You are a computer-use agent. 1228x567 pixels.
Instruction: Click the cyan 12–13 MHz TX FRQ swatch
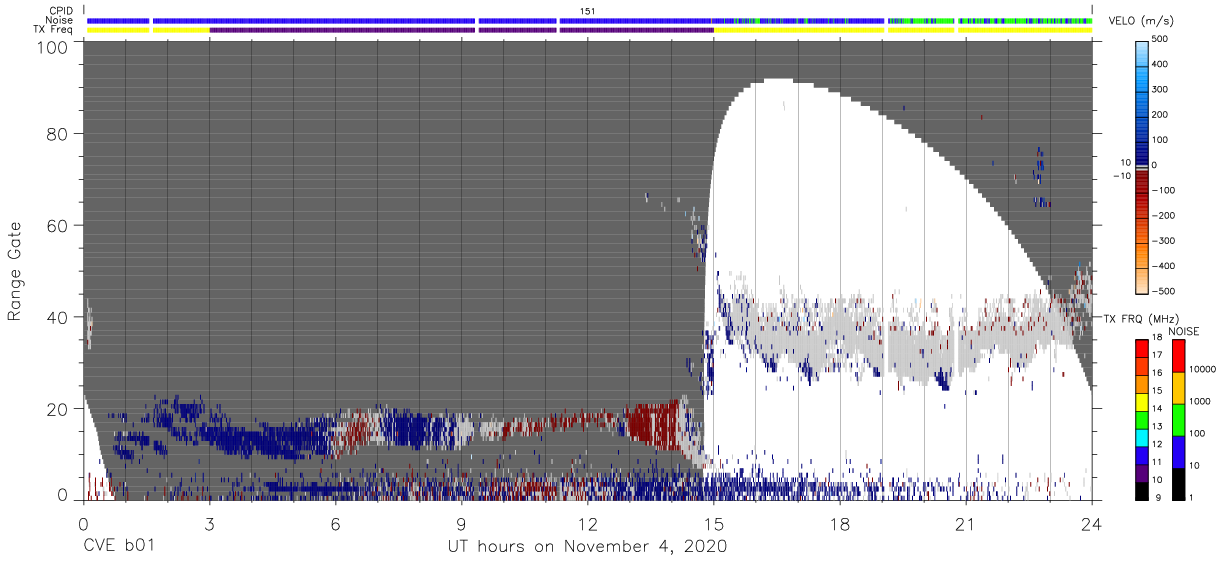click(x=1142, y=437)
